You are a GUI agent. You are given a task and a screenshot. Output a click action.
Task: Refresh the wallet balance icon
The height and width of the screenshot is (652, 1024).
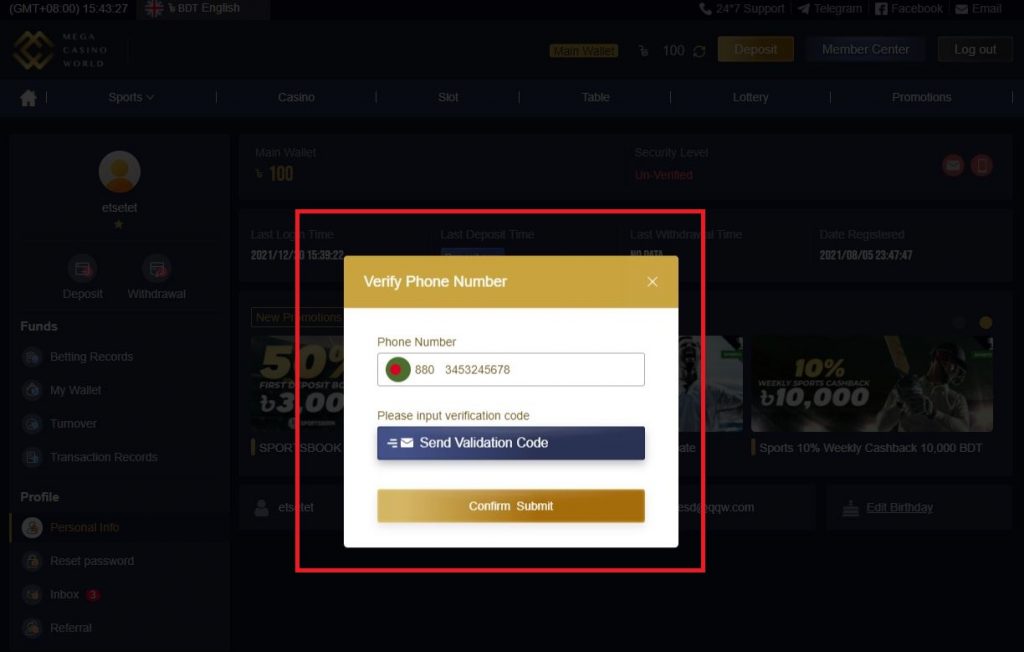[x=699, y=51]
